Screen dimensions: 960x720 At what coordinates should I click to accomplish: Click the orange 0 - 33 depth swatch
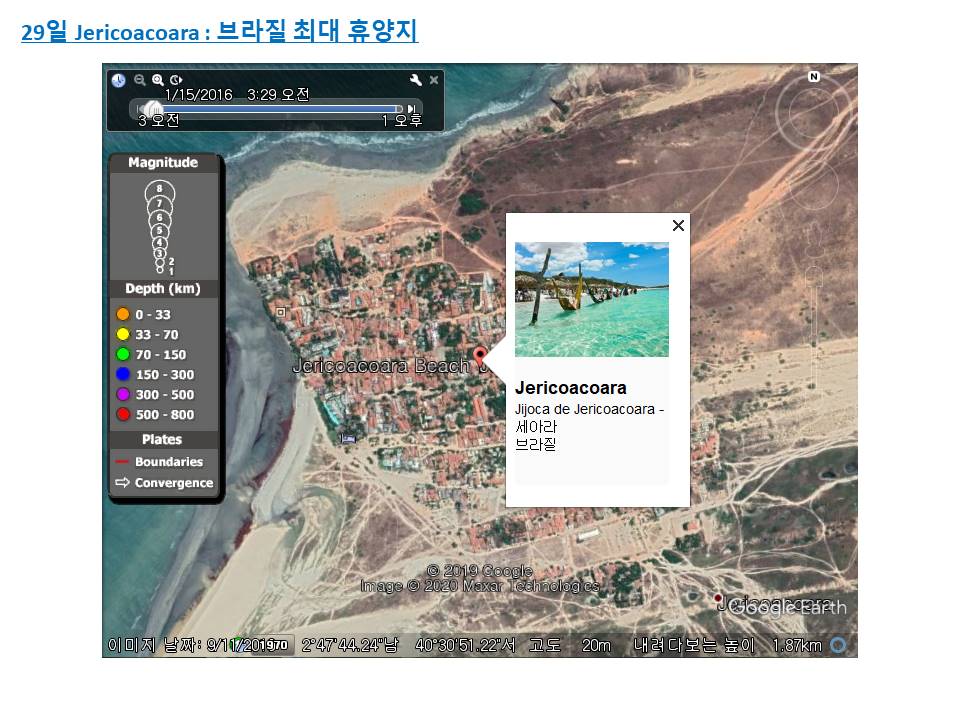tap(123, 314)
